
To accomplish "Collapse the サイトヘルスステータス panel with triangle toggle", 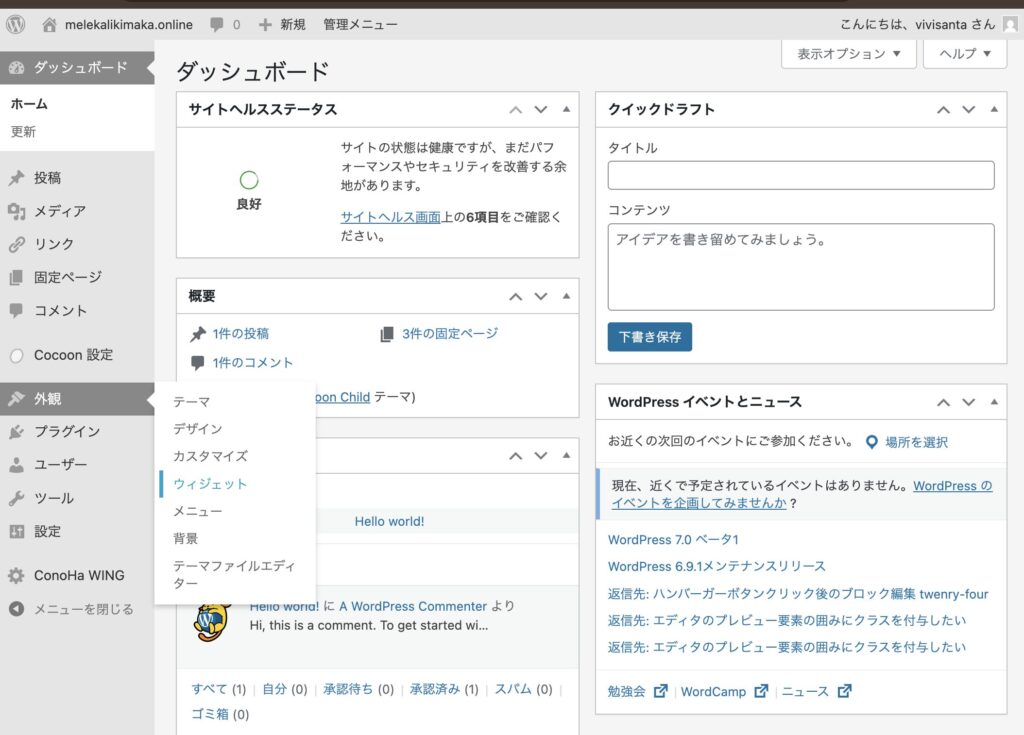I will click(566, 109).
